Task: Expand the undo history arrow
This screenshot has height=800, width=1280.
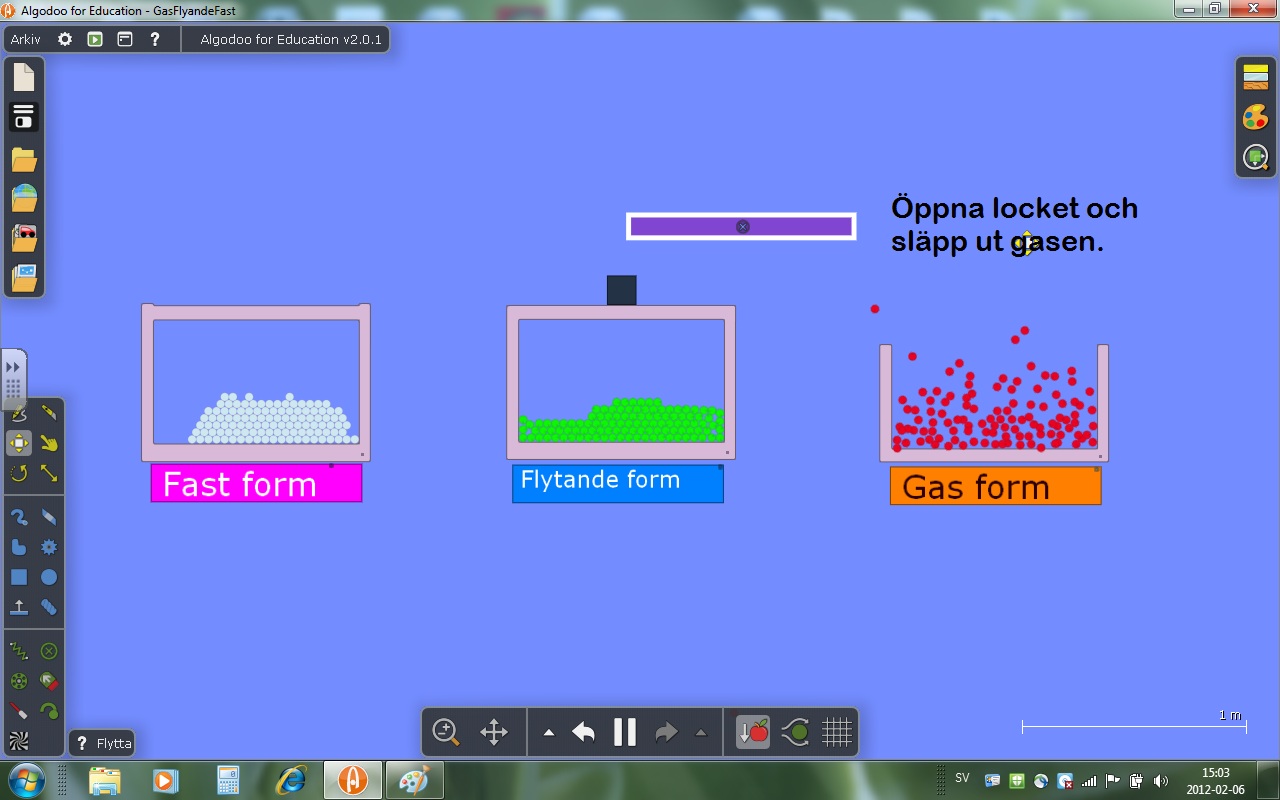Action: 548,733
